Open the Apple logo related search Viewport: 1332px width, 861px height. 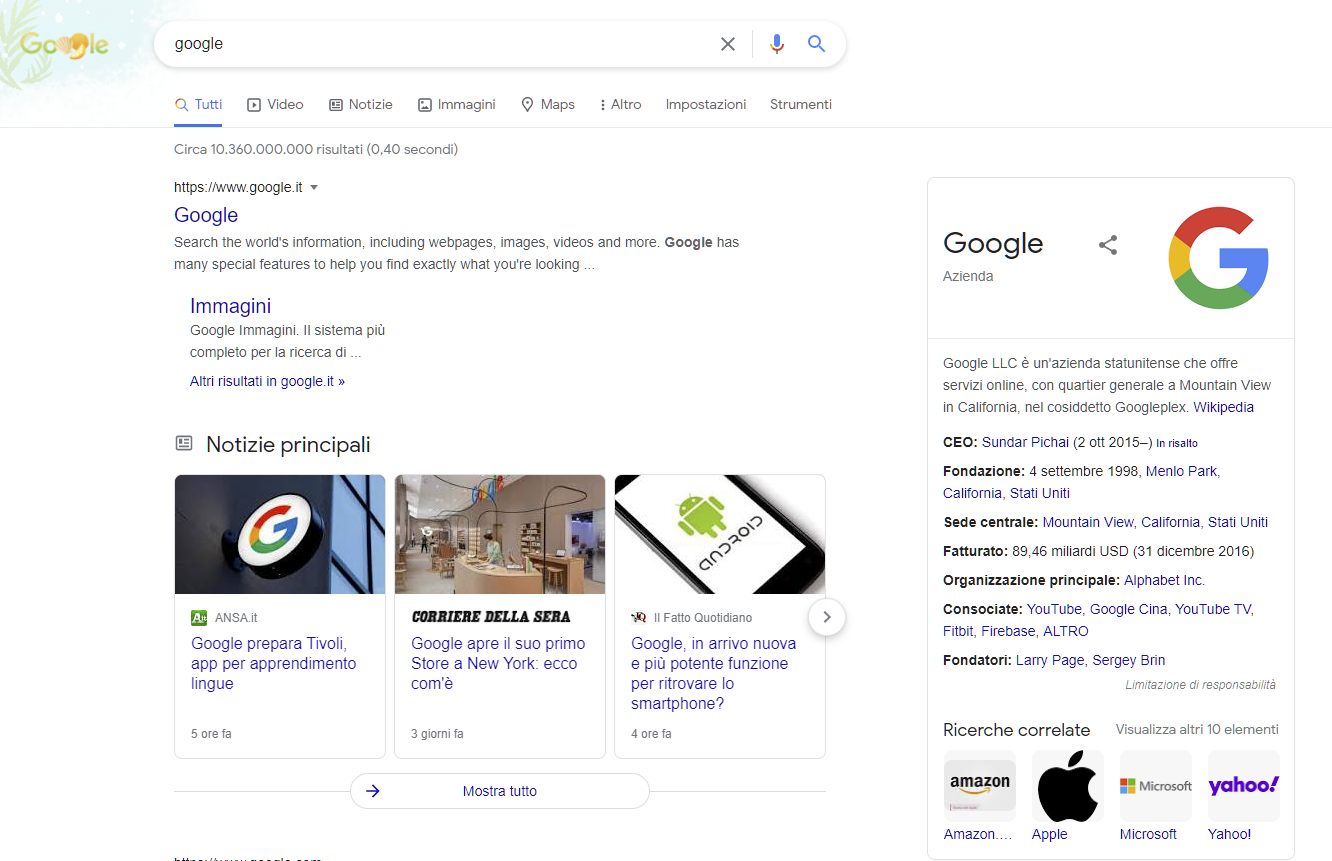1068,786
